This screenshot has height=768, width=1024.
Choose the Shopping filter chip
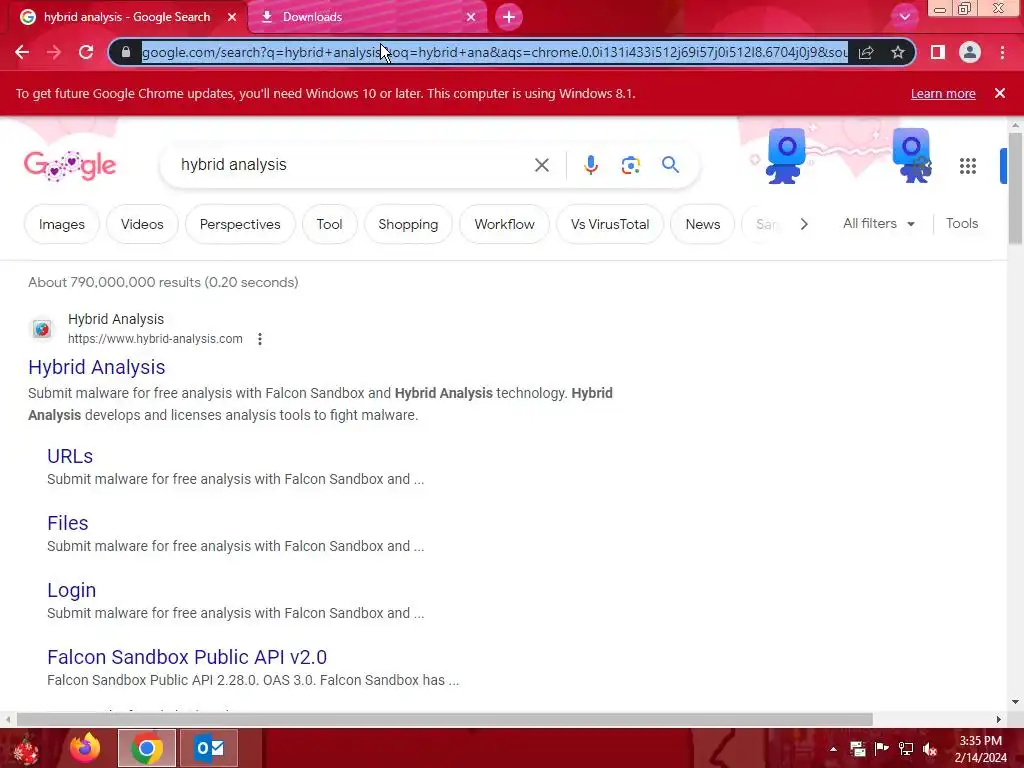coord(408,224)
